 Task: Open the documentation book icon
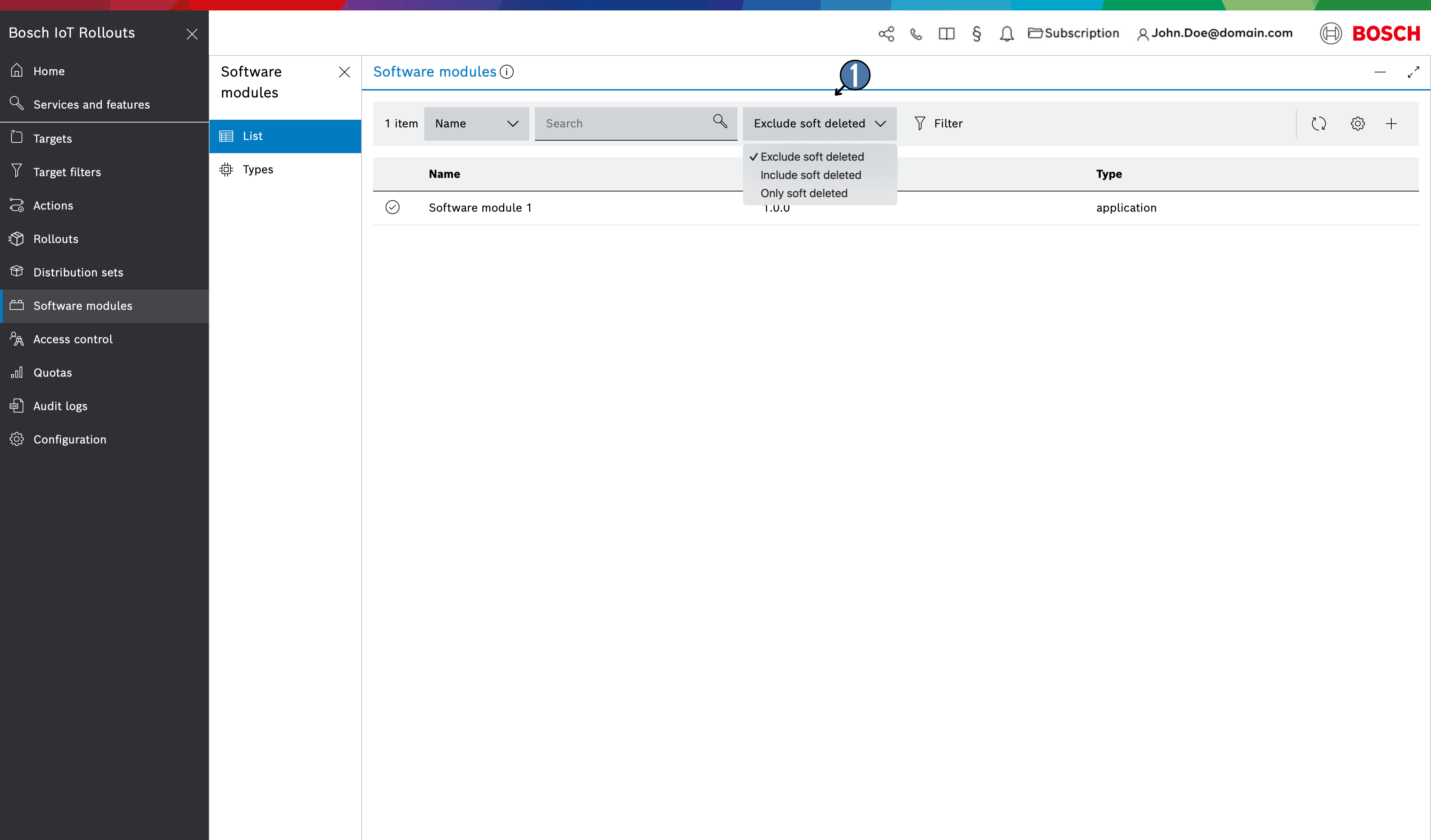pos(947,34)
